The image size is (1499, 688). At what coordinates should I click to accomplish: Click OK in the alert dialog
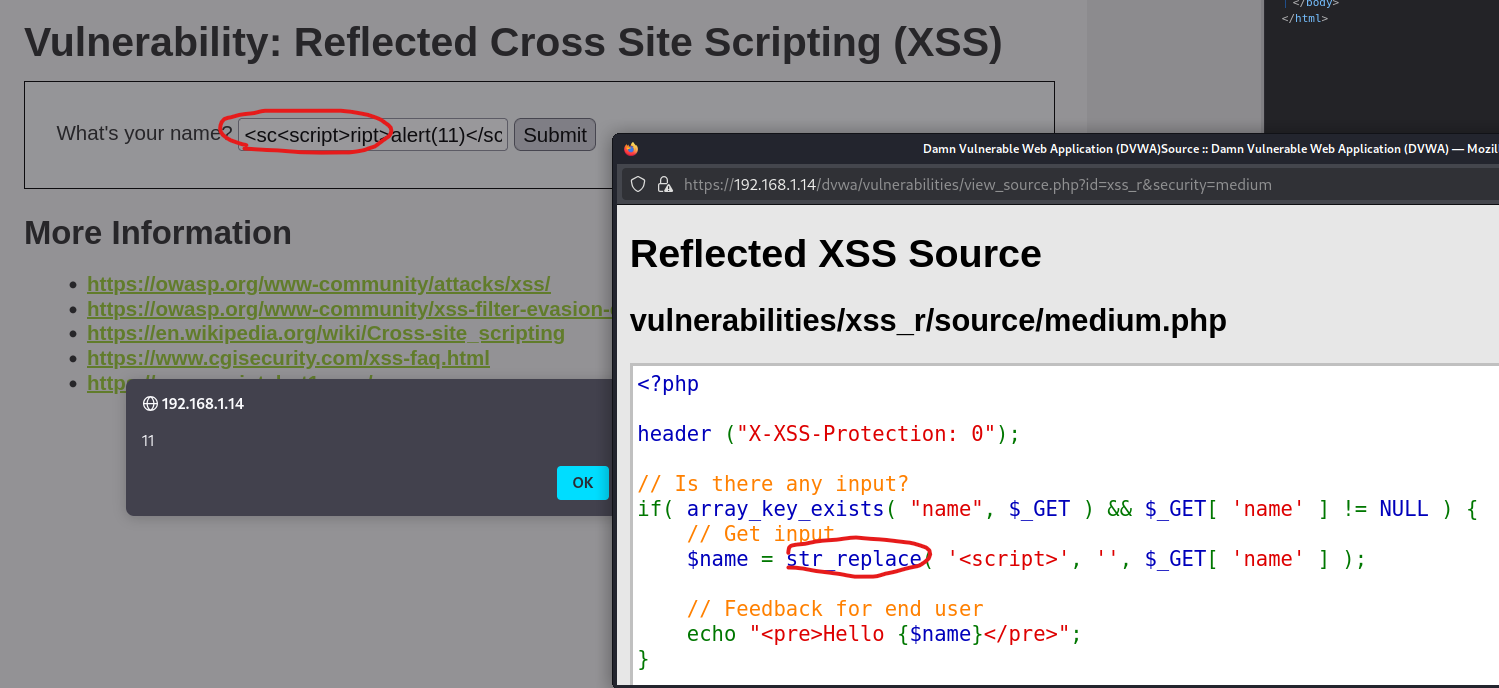(x=583, y=482)
